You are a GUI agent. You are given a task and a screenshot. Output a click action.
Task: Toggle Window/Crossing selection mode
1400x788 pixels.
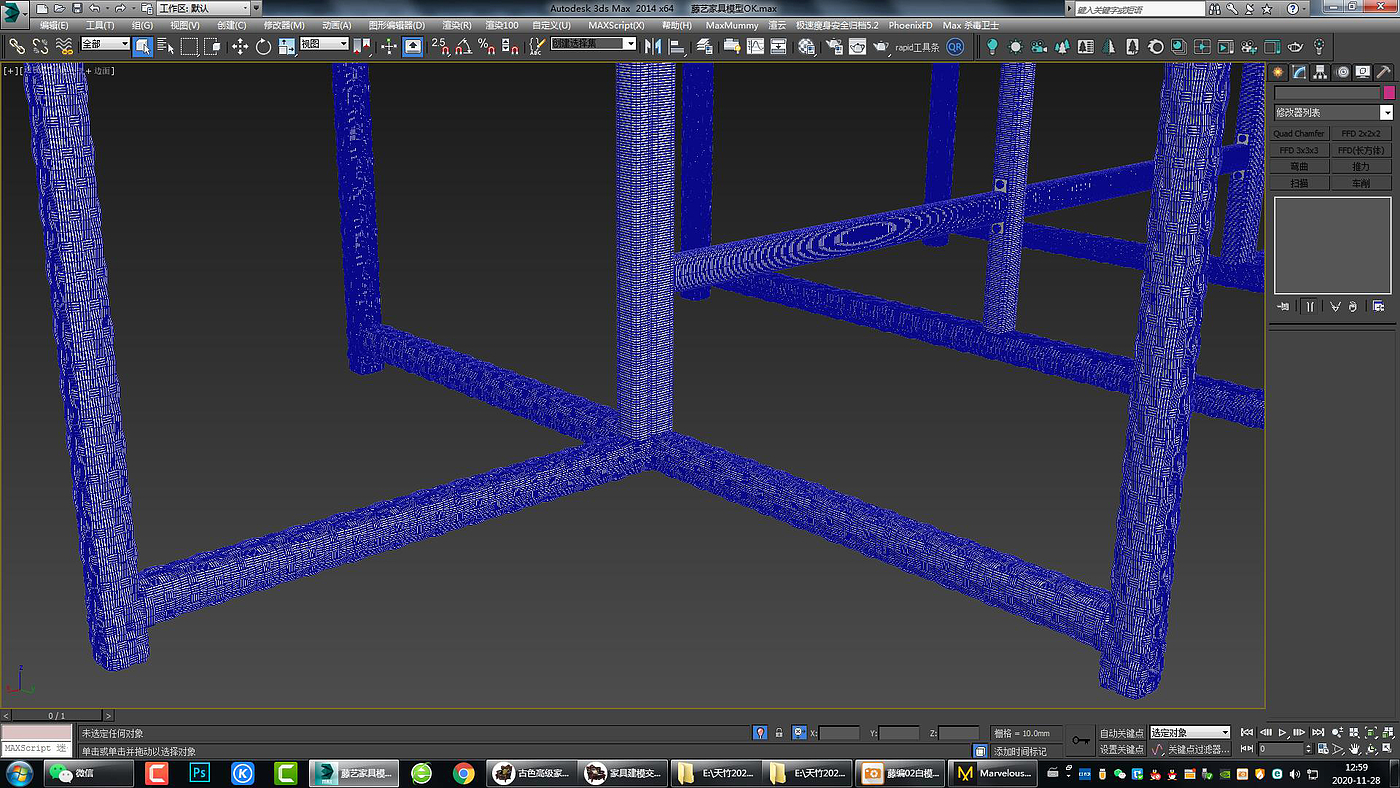[212, 46]
